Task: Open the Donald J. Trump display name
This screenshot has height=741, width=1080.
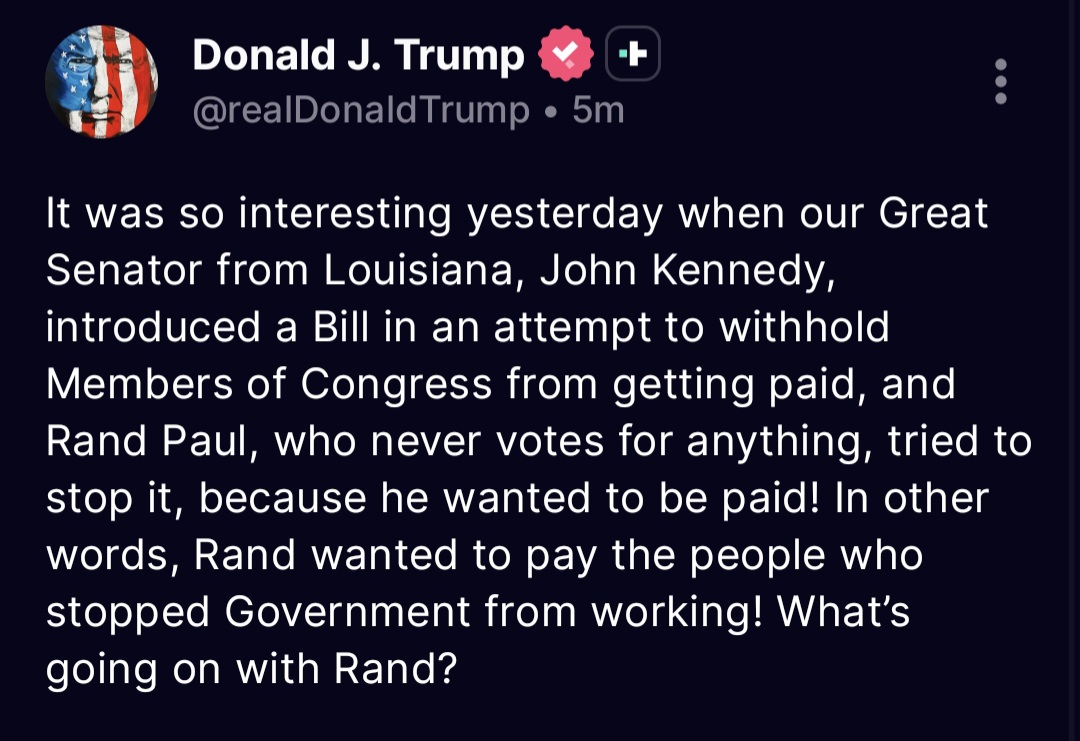Action: 358,55
